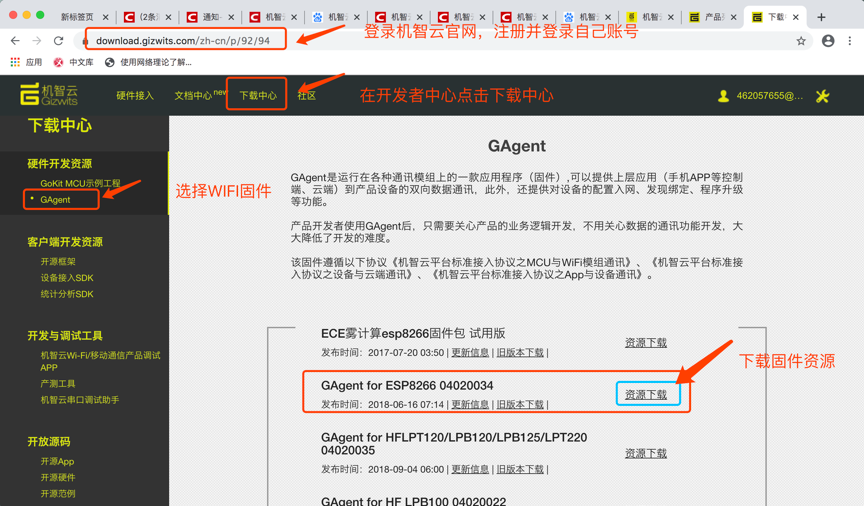Switch to the 新标签页 tab

pyautogui.click(x=77, y=17)
